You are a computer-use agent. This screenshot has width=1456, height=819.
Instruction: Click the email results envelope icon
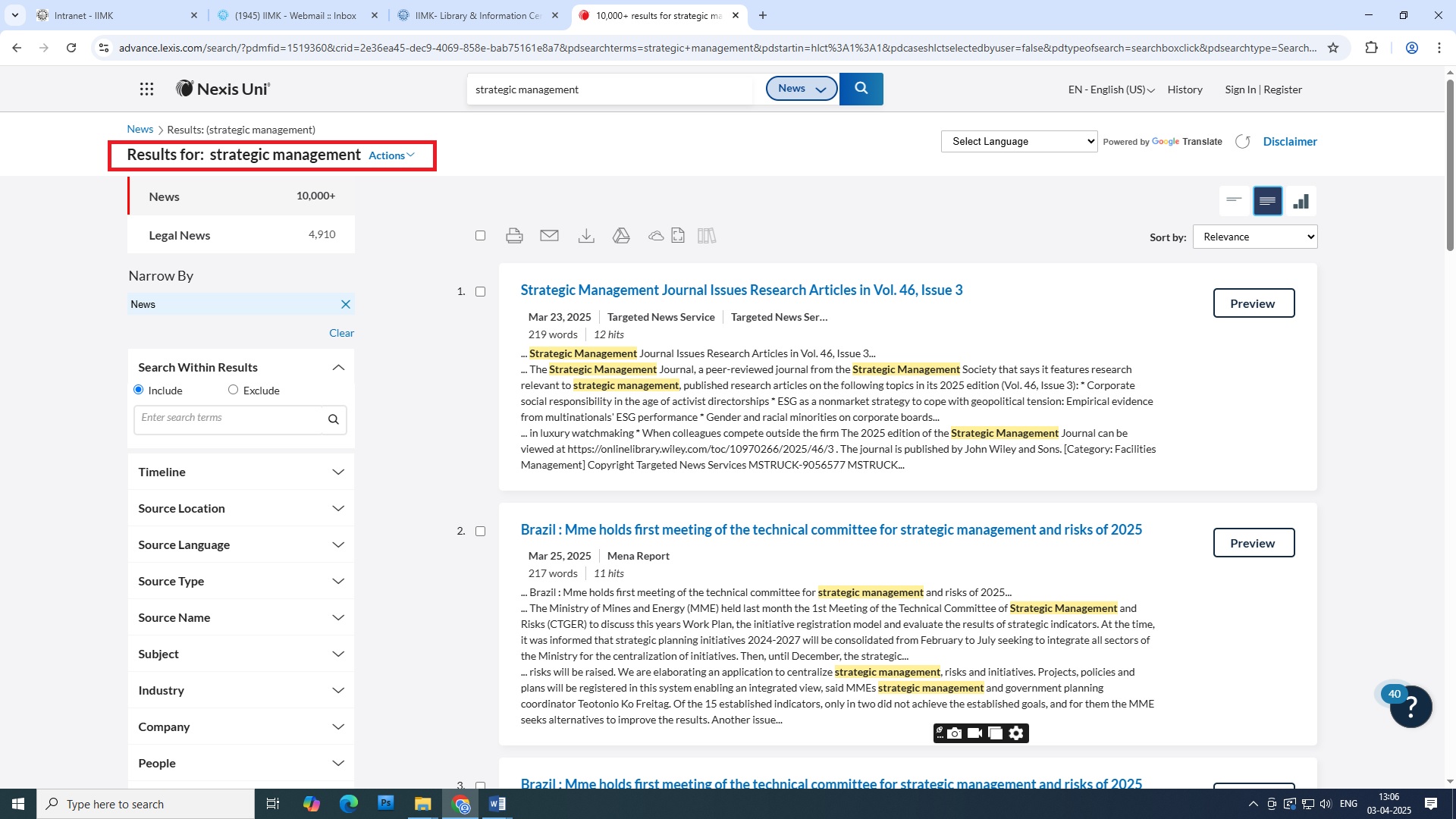coord(549,236)
